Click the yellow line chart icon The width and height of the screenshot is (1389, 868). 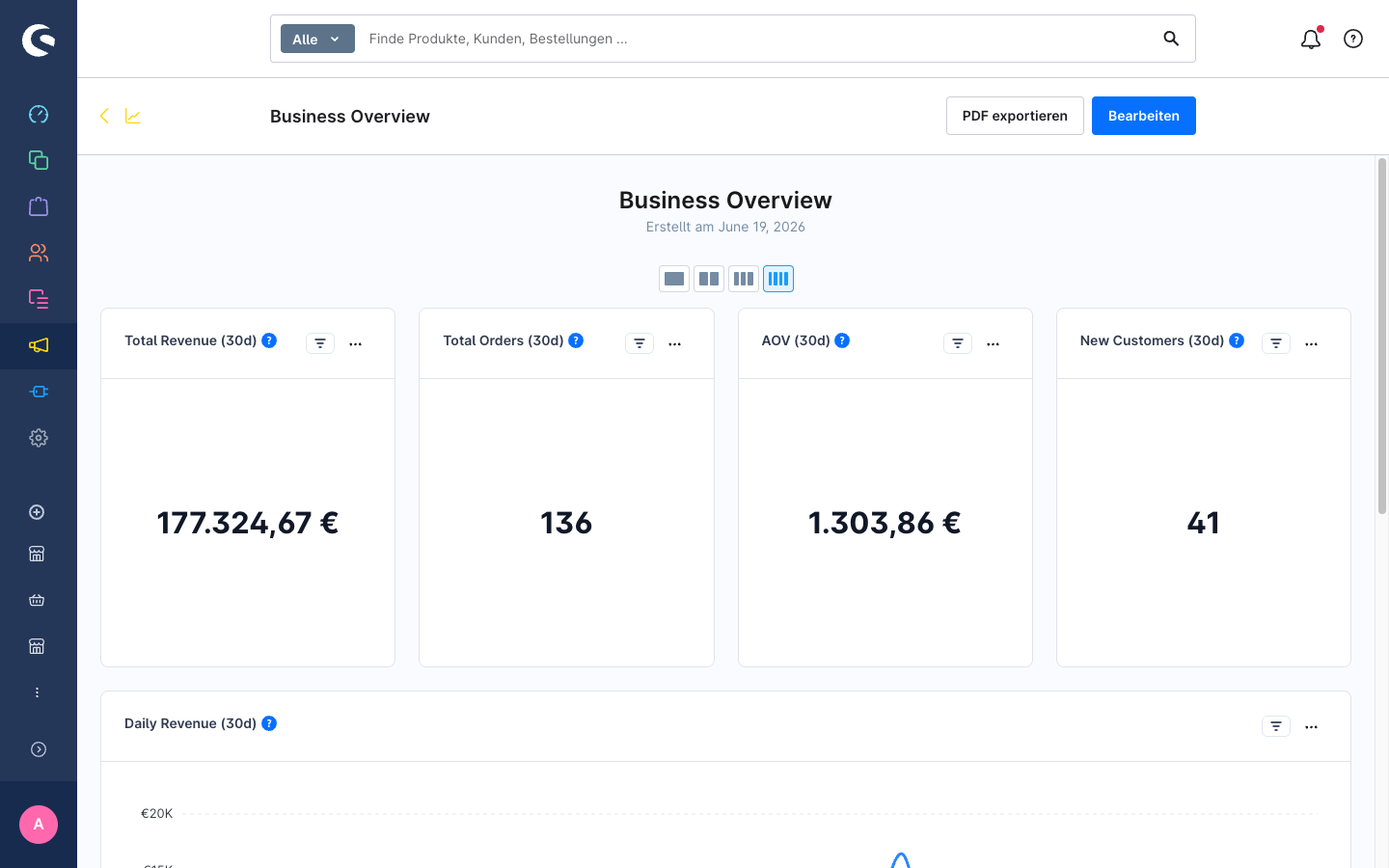(x=133, y=116)
